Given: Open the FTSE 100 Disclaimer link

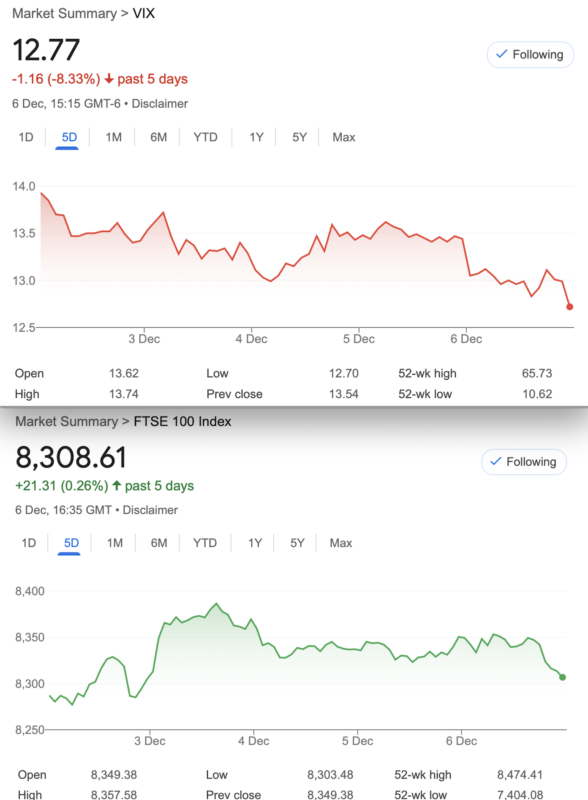Looking at the screenshot, I should coord(150,510).
